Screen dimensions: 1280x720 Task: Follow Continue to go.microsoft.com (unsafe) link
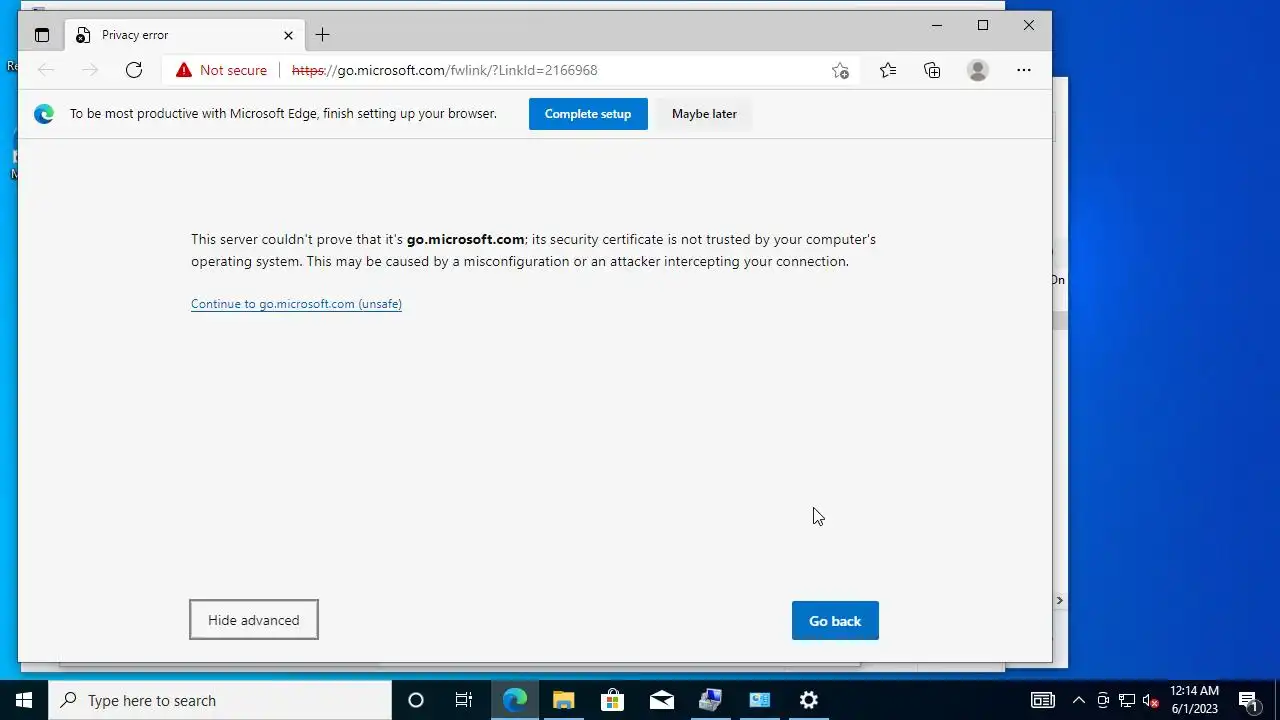tap(296, 304)
